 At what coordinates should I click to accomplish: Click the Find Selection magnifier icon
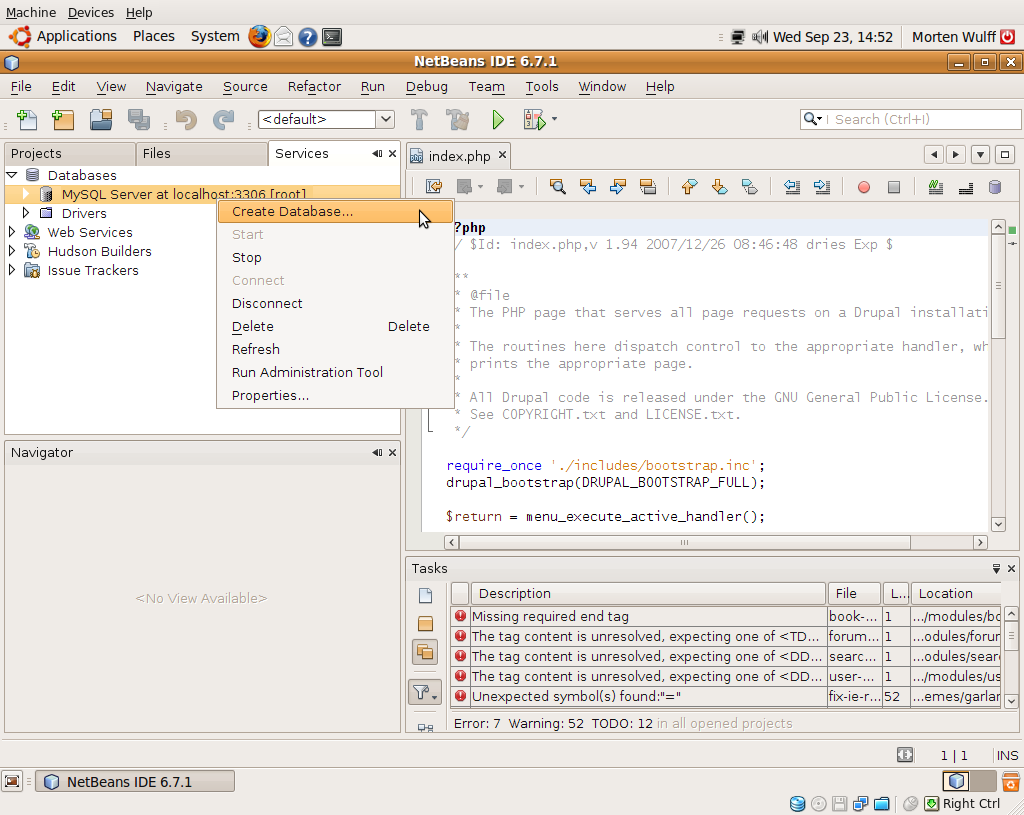tap(557, 187)
